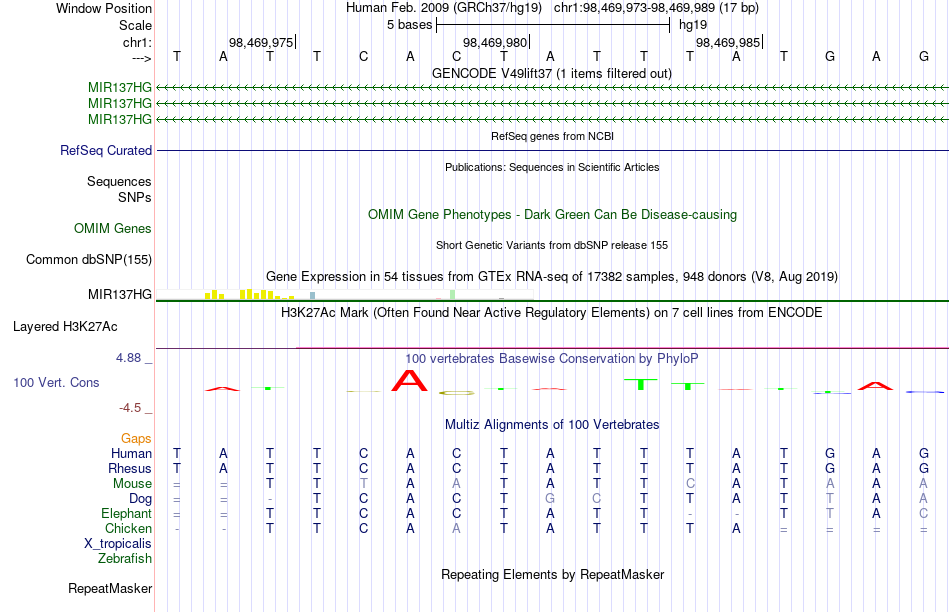950x612 pixels.
Task: Click the 100 Vert. Cons label
Action: (x=56, y=382)
